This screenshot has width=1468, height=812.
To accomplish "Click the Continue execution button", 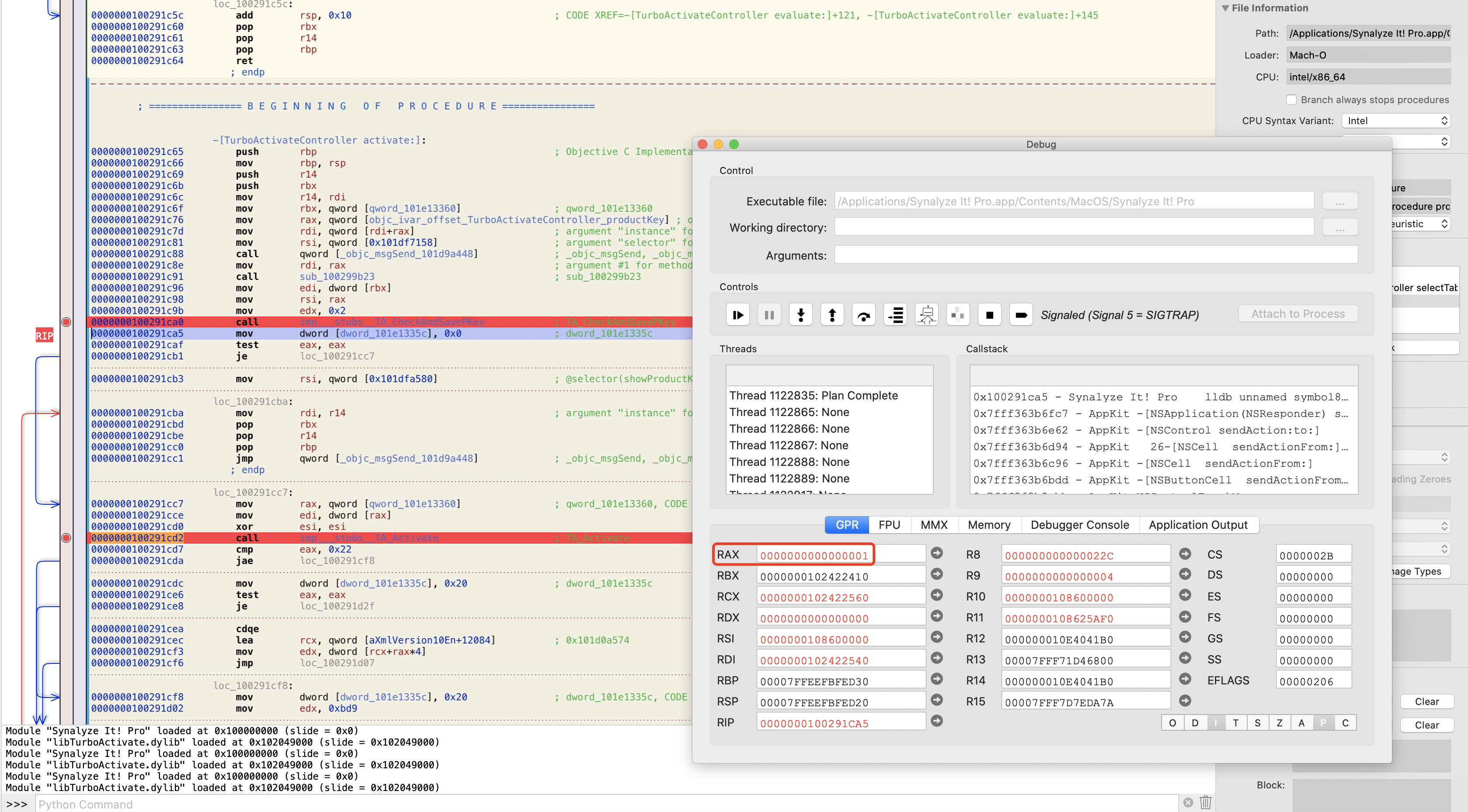I will tap(738, 315).
